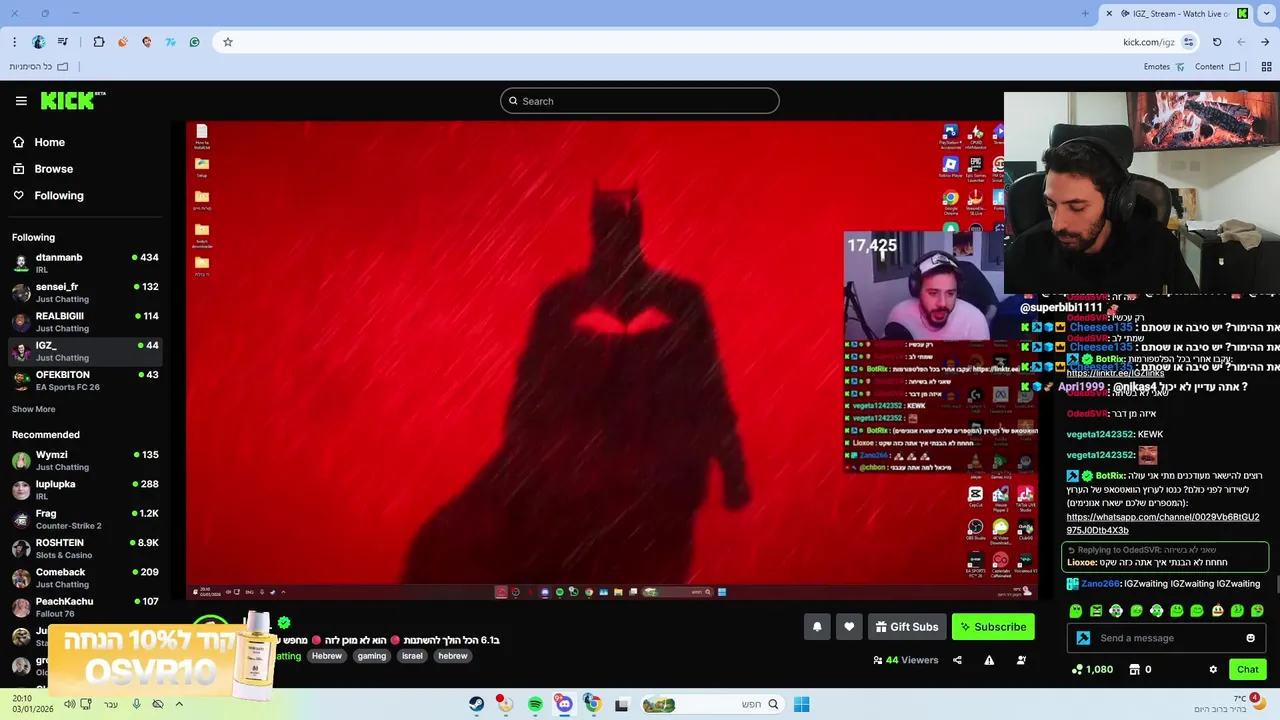Click the Search field
This screenshot has width=1280, height=720.
click(x=640, y=101)
